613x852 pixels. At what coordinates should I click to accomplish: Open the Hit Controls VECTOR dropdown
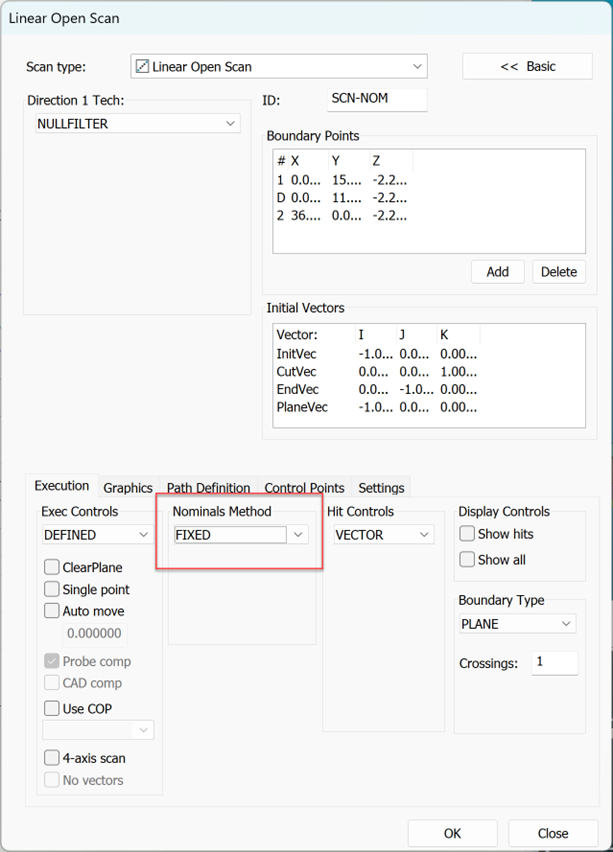click(383, 535)
